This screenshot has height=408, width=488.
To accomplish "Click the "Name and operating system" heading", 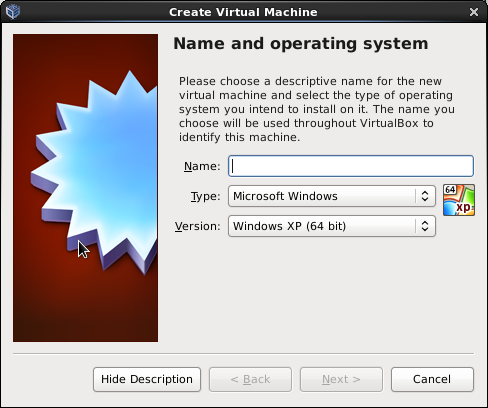I will point(301,44).
